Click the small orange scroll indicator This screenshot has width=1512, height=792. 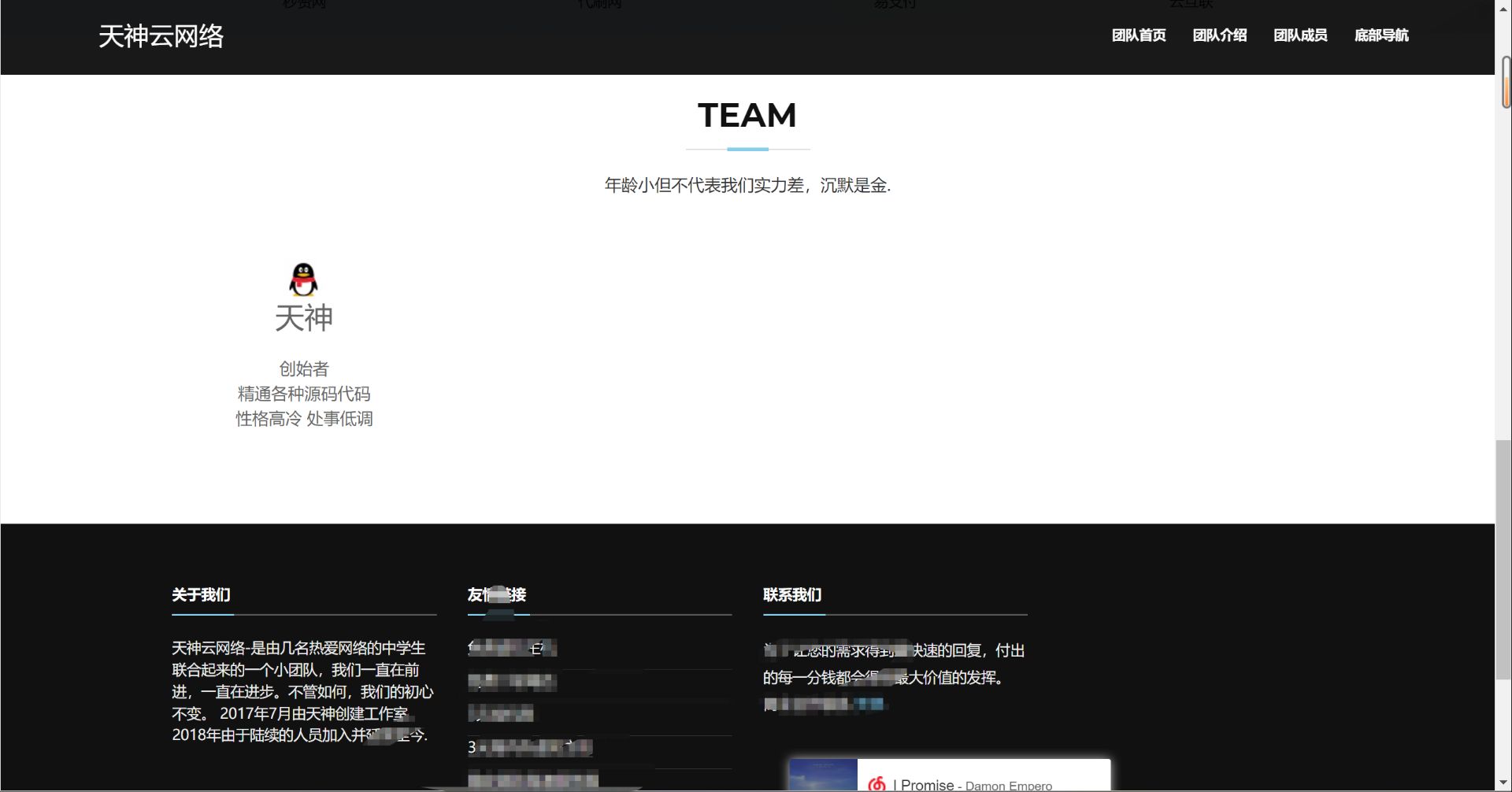click(x=1506, y=82)
